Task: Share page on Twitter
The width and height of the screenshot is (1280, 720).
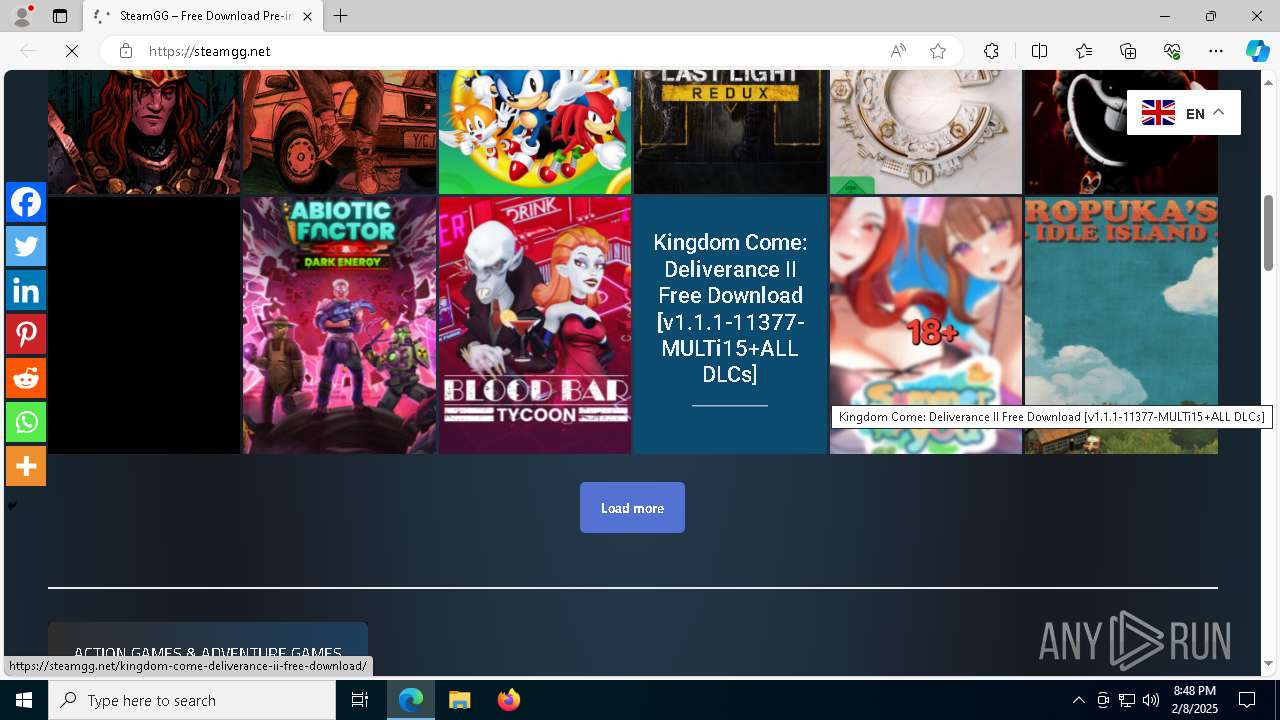Action: coord(26,246)
